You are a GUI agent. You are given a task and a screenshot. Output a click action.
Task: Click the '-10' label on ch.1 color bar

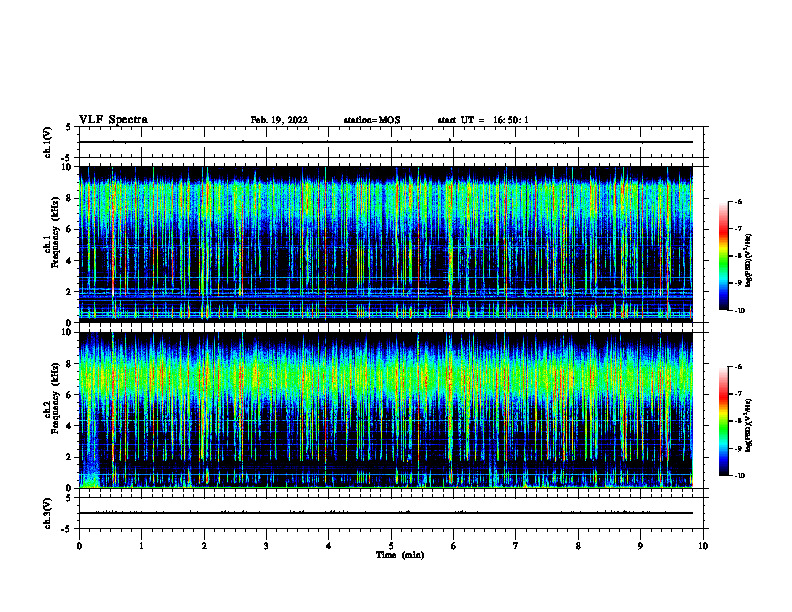coord(739,311)
